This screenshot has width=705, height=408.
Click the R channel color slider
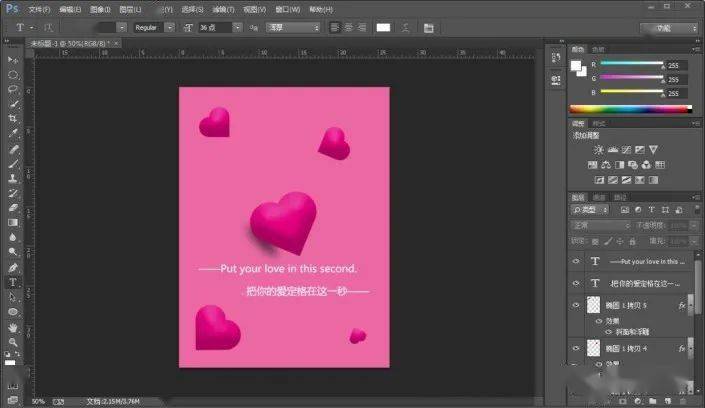click(x=632, y=64)
